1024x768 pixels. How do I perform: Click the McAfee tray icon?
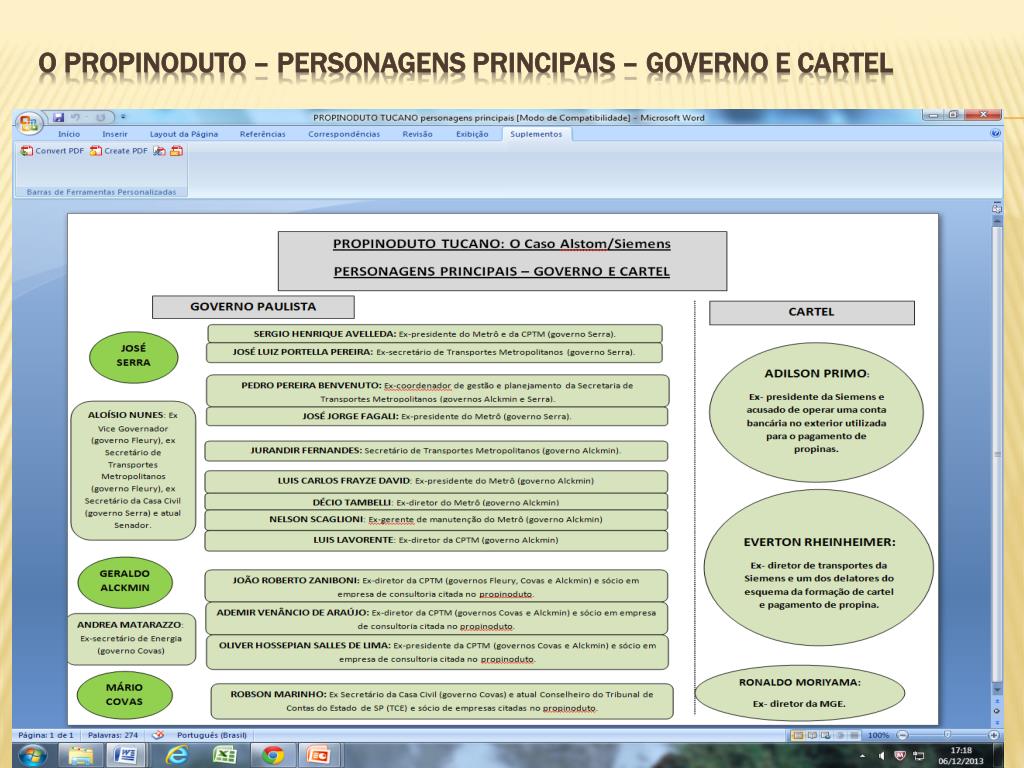pyautogui.click(x=900, y=756)
